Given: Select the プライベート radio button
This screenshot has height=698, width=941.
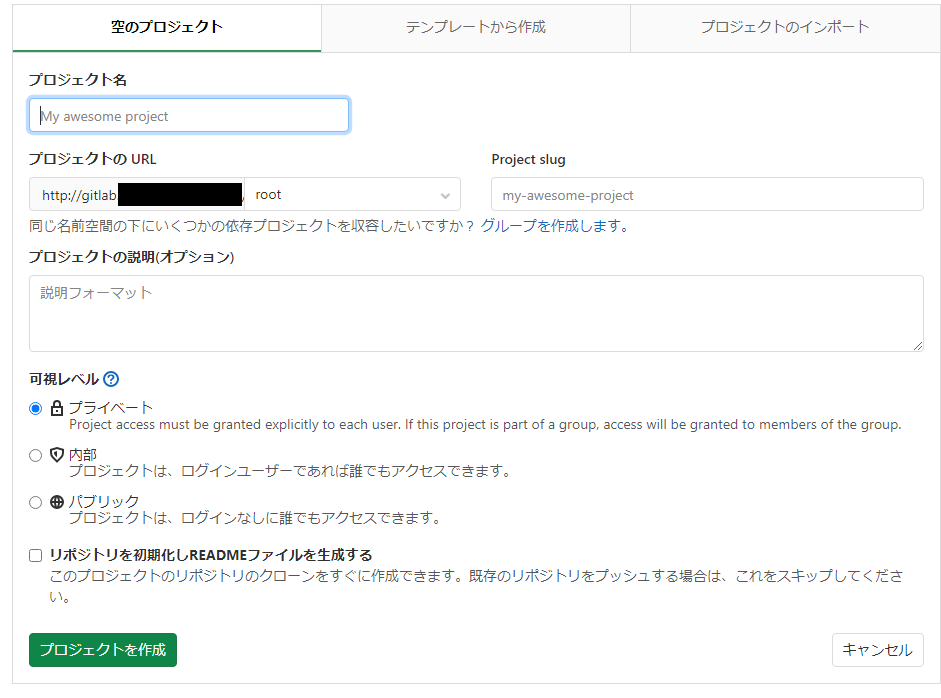Looking at the screenshot, I should tap(35, 407).
